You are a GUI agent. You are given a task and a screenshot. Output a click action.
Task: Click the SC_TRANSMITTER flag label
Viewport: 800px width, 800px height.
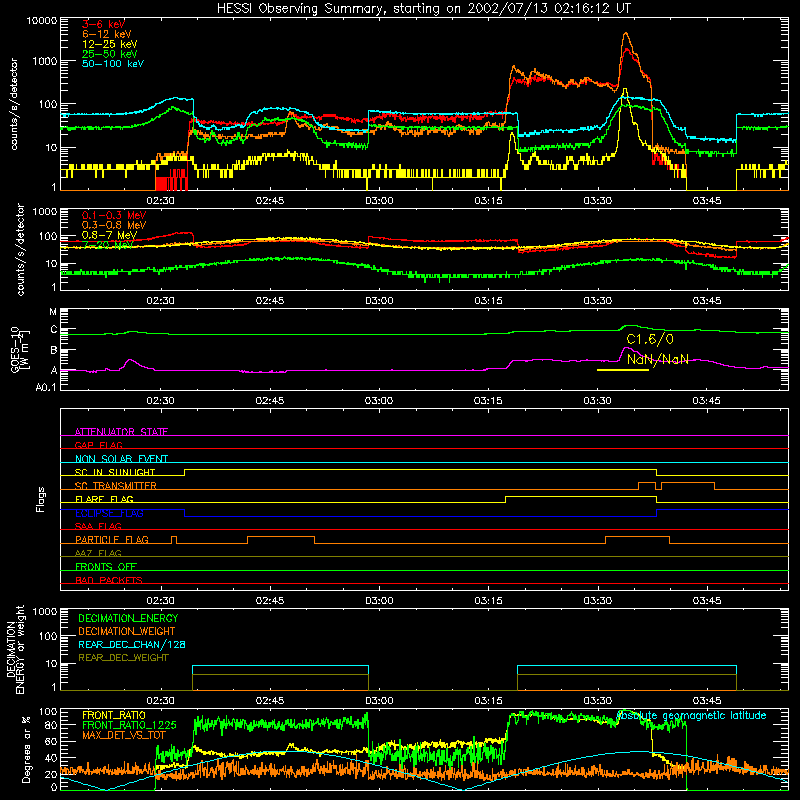pyautogui.click(x=116, y=486)
